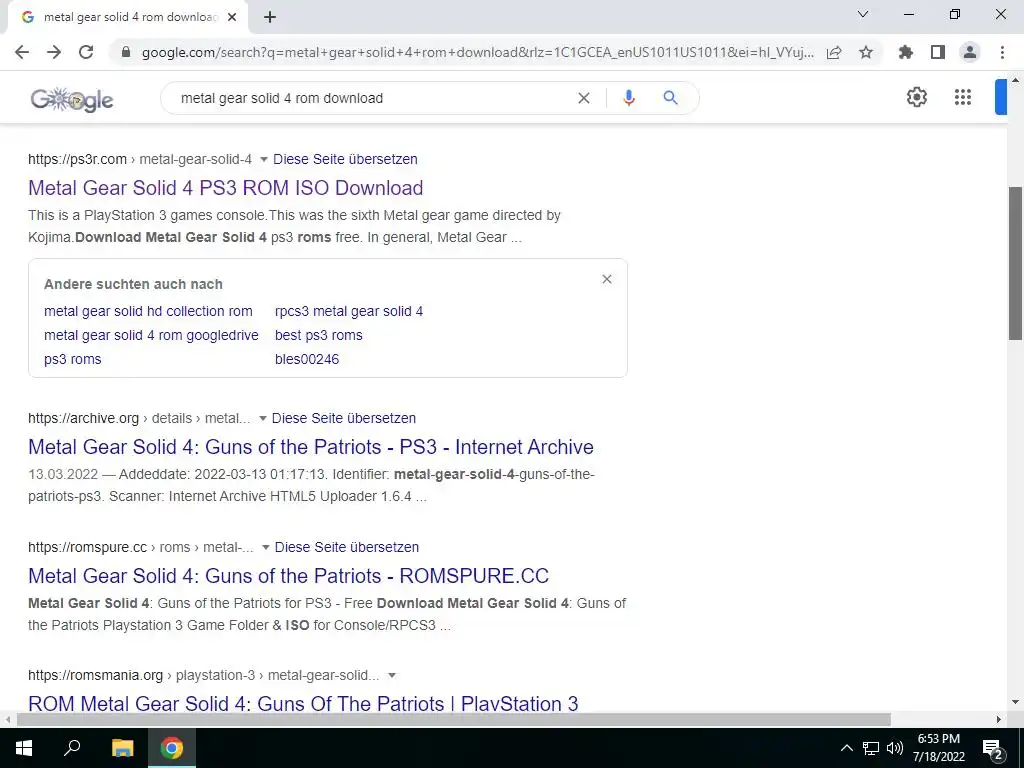Open Chrome's three-dot menu

1002,52
